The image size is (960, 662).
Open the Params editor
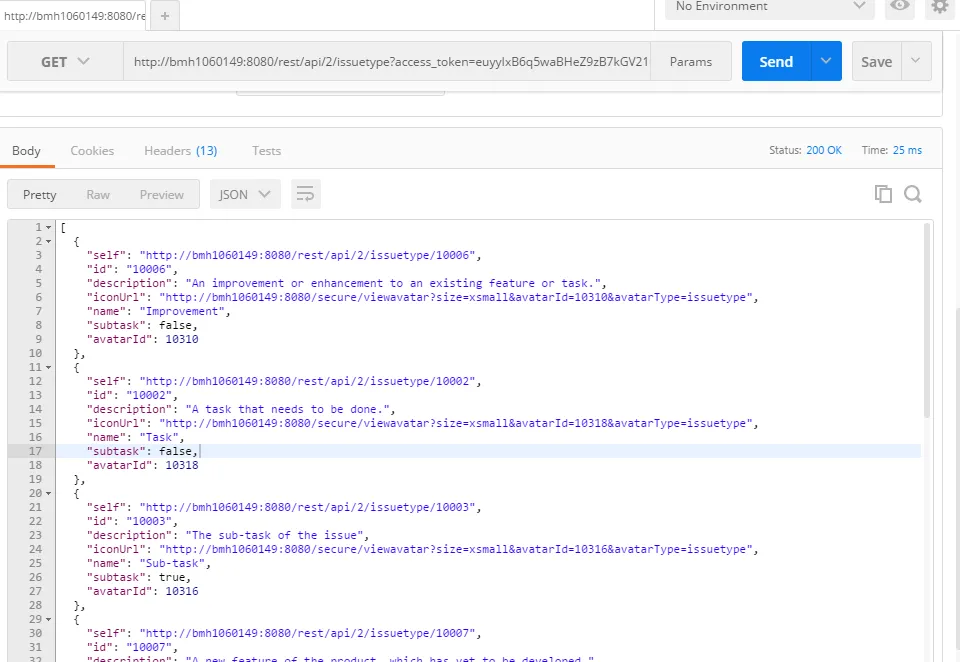tap(691, 61)
